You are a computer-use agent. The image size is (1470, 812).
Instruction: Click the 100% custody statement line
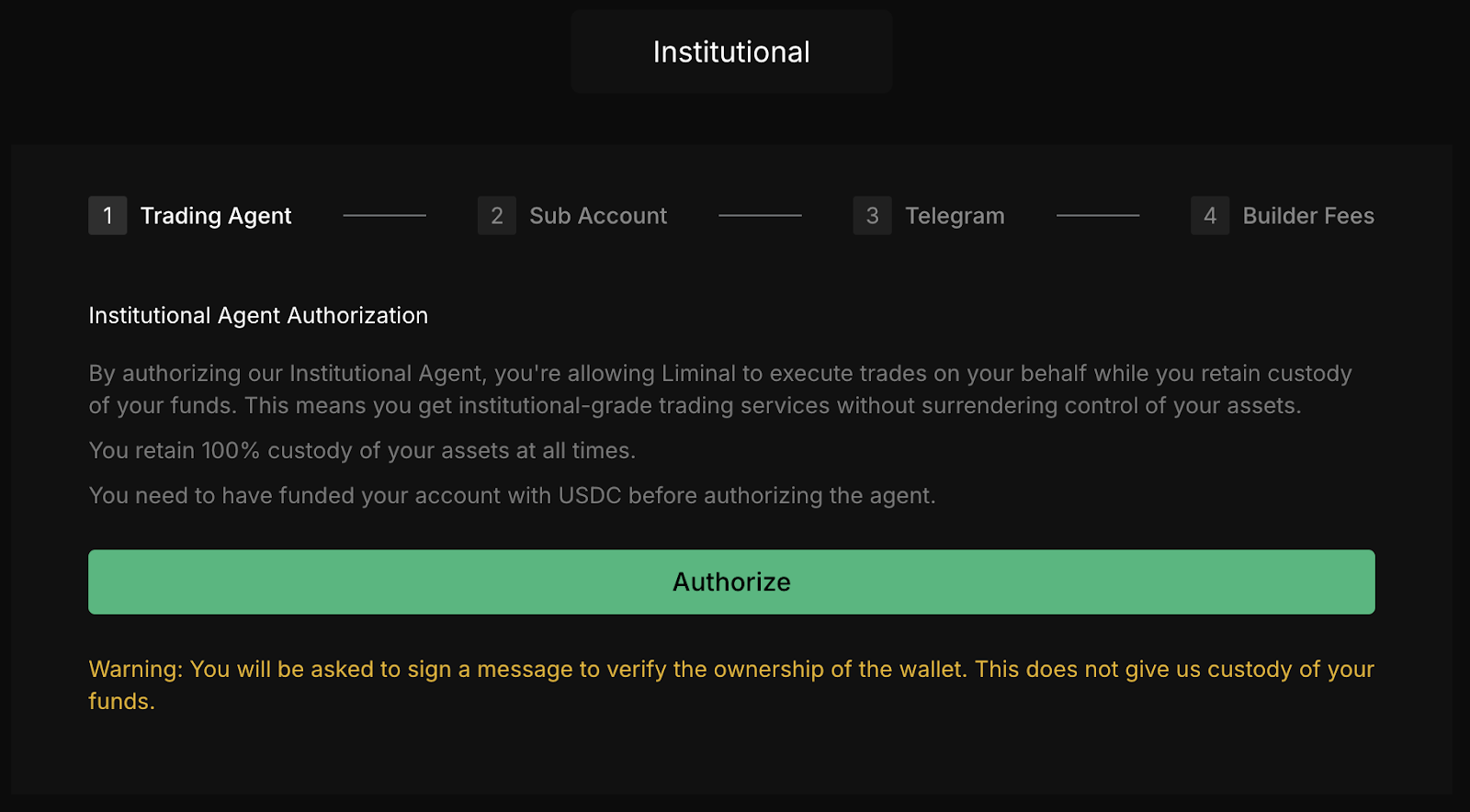[362, 451]
